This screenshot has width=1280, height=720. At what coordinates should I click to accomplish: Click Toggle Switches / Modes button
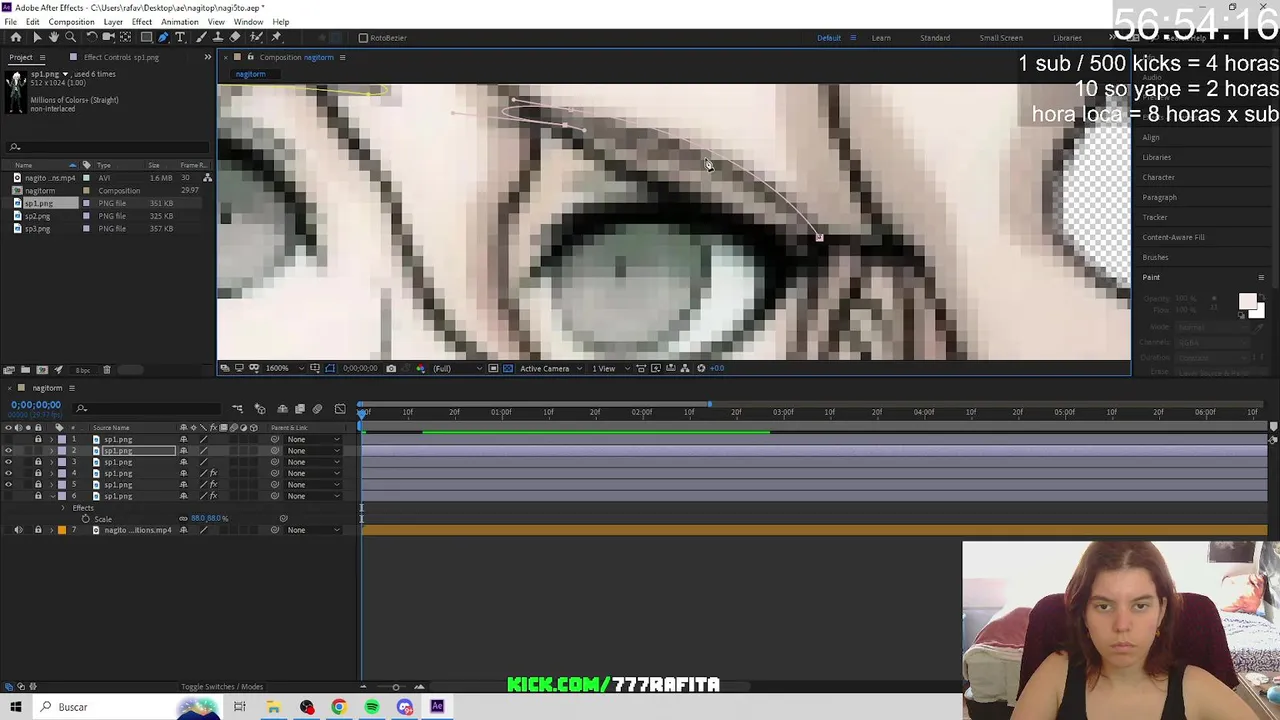[x=222, y=686]
